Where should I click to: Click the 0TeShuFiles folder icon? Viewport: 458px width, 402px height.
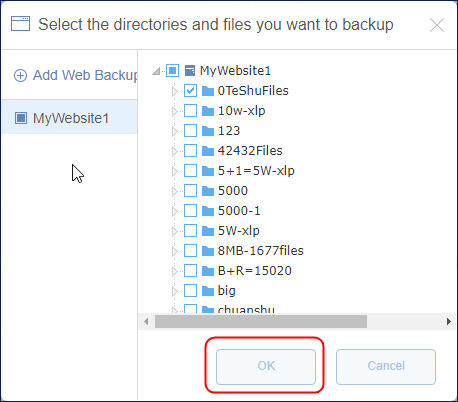pyautogui.click(x=208, y=91)
